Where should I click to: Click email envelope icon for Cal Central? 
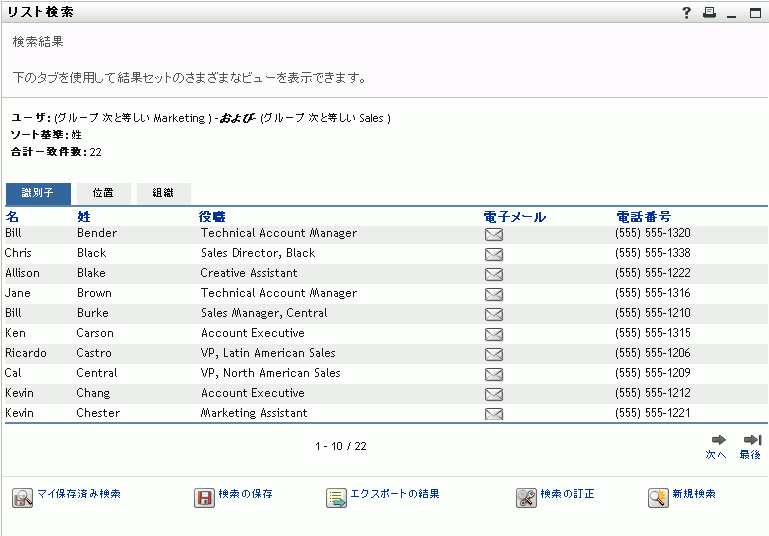click(x=494, y=375)
